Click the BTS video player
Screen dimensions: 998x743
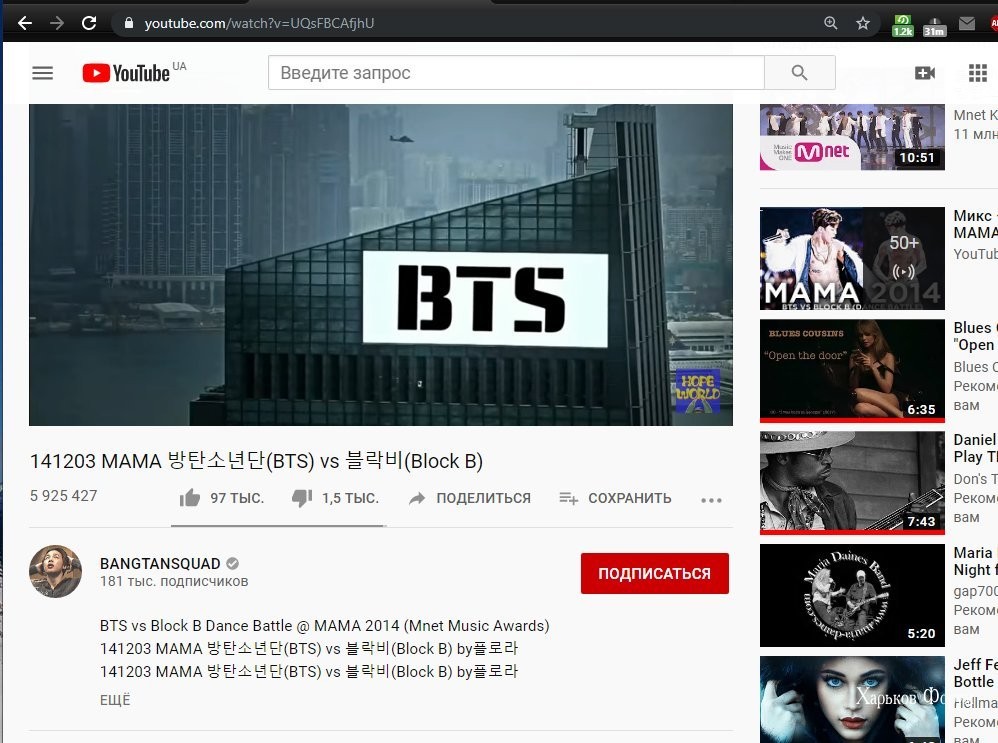coord(381,265)
